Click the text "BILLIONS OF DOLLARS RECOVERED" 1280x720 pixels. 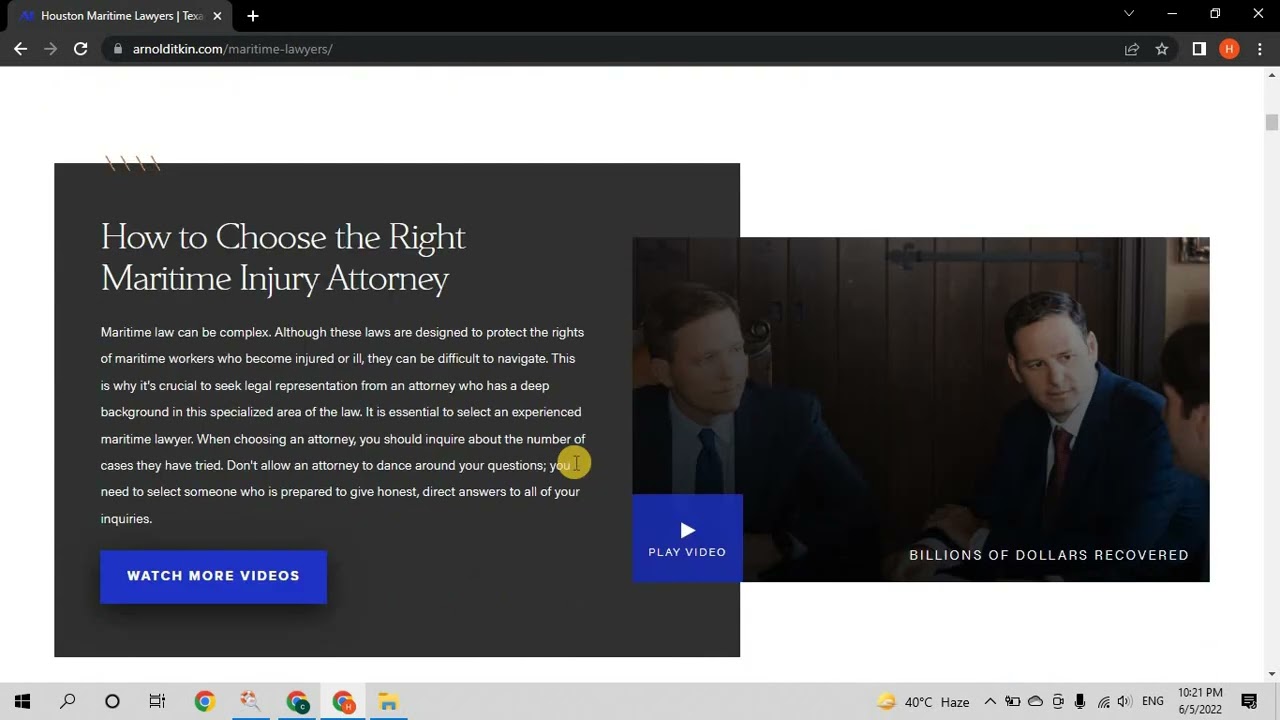pyautogui.click(x=1049, y=555)
